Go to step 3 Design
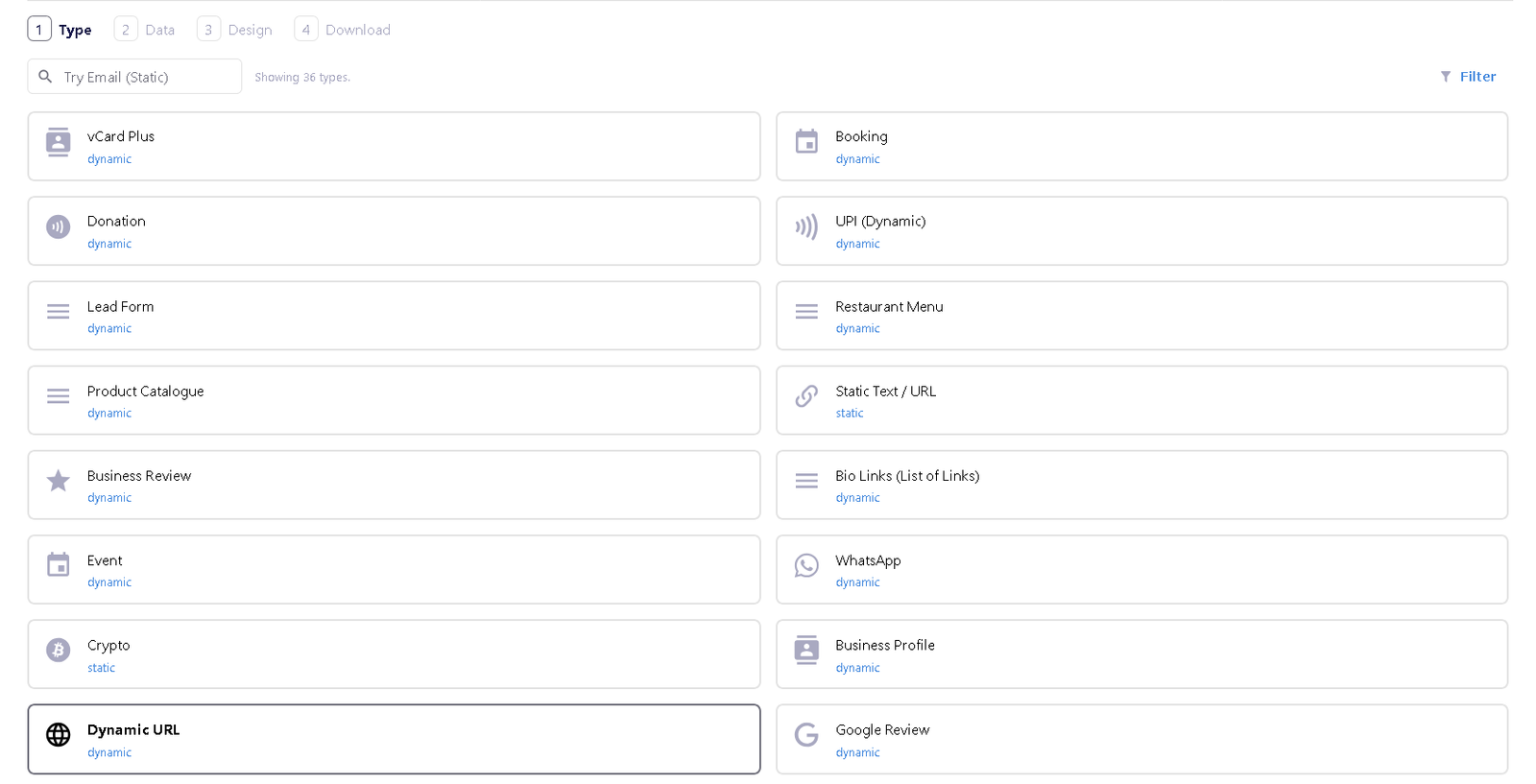 tap(234, 30)
